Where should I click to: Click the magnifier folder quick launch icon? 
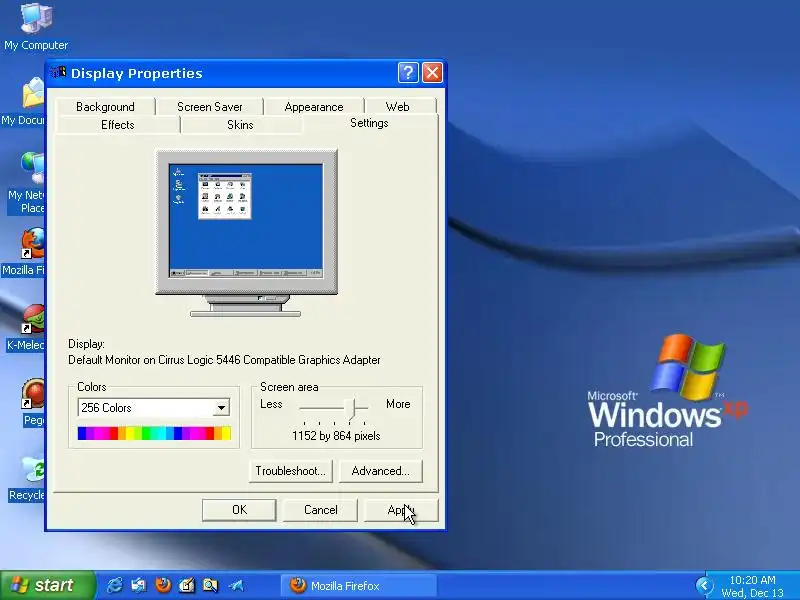(x=210, y=585)
